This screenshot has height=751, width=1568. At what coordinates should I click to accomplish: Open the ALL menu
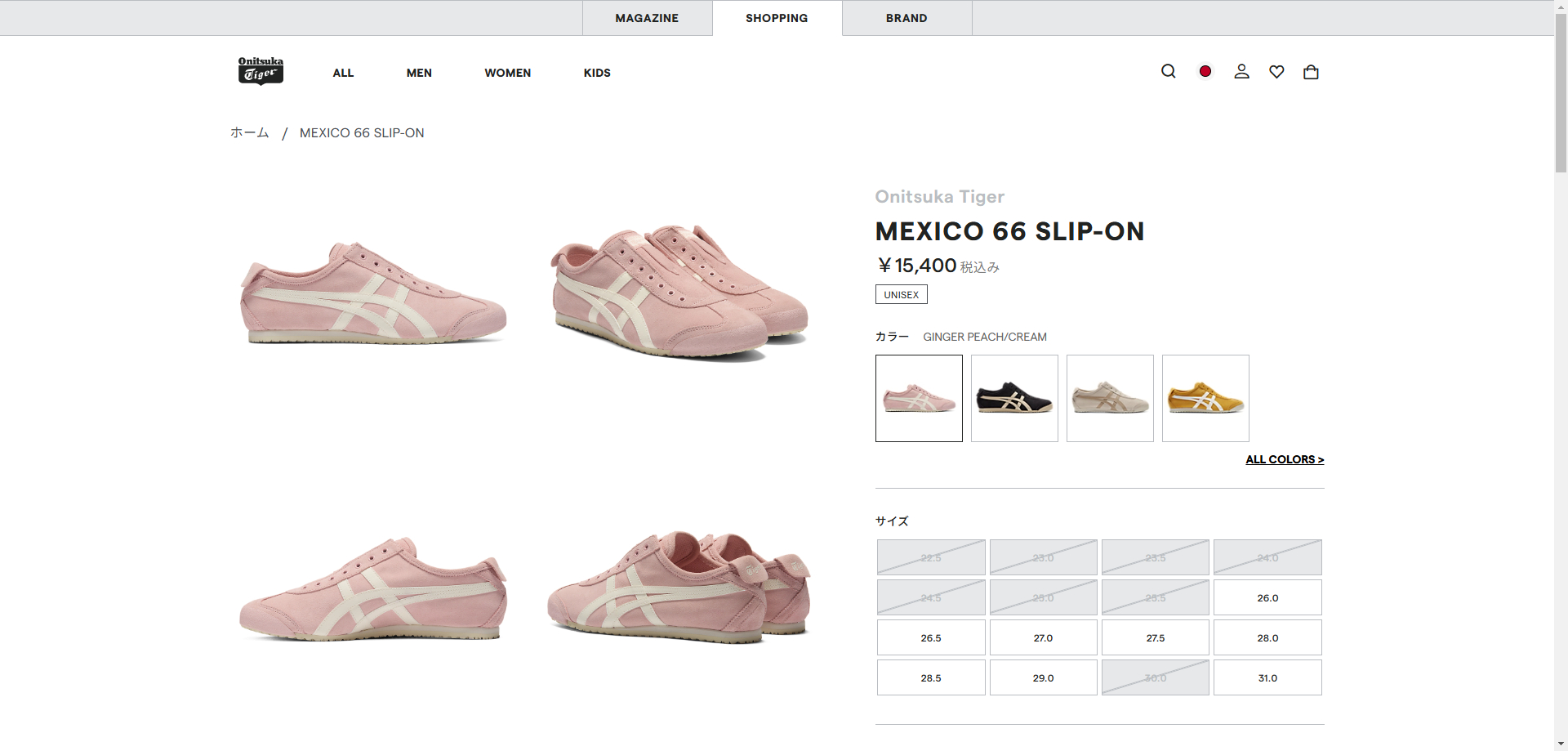pyautogui.click(x=343, y=73)
